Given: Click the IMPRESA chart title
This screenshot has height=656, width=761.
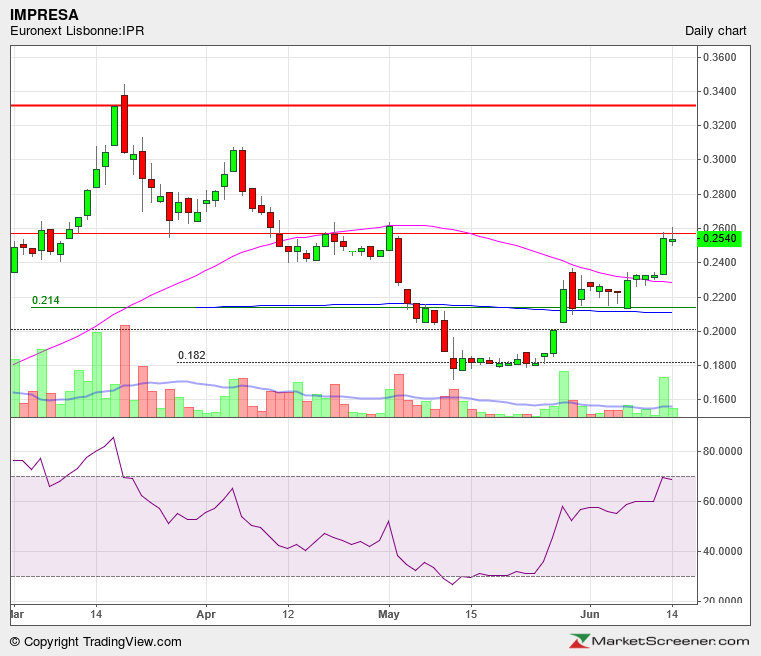Looking at the screenshot, I should [x=44, y=15].
